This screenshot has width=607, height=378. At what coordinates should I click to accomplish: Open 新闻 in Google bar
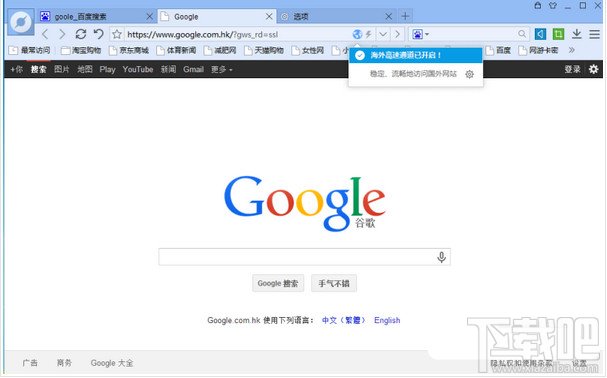point(168,69)
